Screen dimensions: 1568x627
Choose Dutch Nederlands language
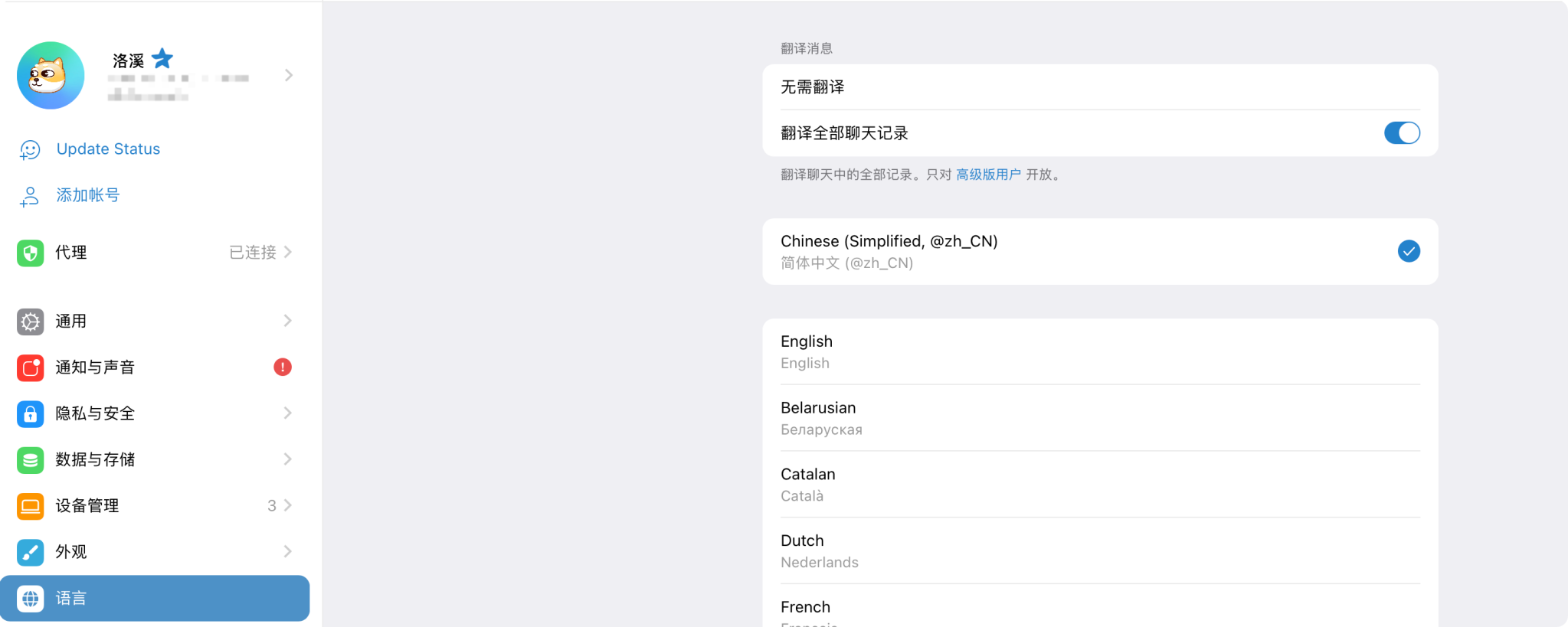pos(1100,551)
